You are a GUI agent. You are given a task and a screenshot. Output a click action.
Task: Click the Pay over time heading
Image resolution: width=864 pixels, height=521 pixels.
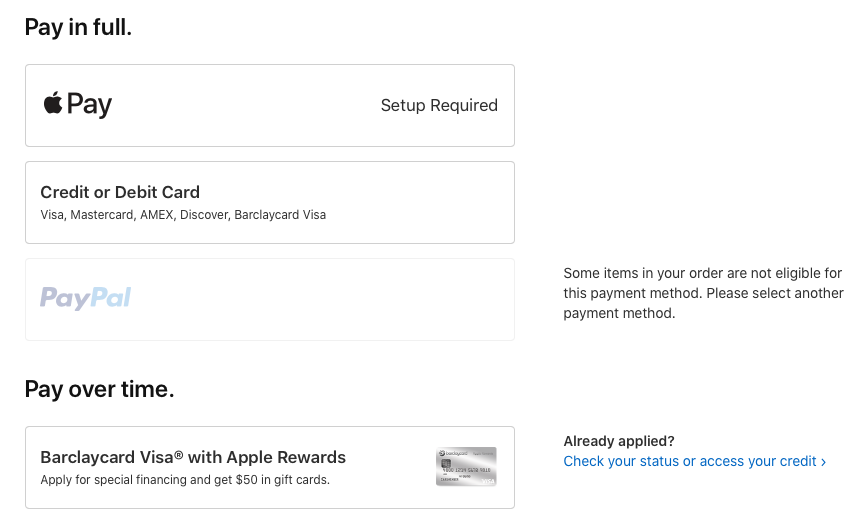point(99,389)
